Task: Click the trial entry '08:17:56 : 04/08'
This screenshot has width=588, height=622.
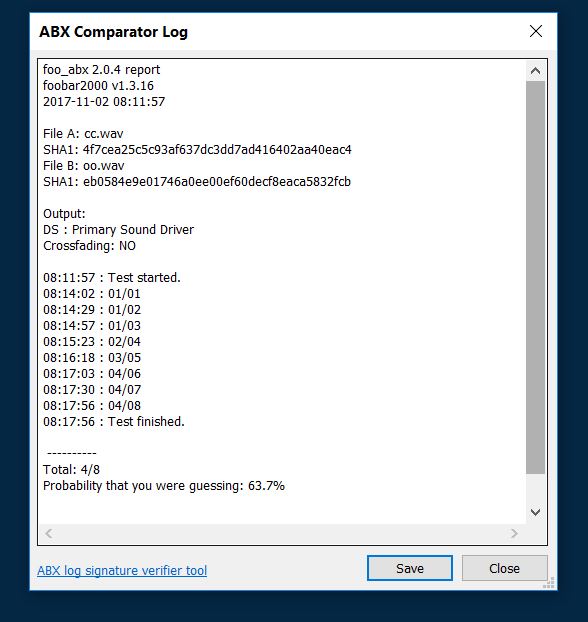Action: pos(92,405)
